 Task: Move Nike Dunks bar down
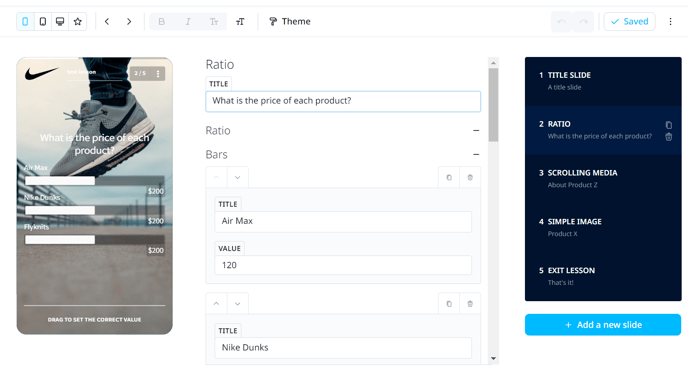tap(237, 304)
